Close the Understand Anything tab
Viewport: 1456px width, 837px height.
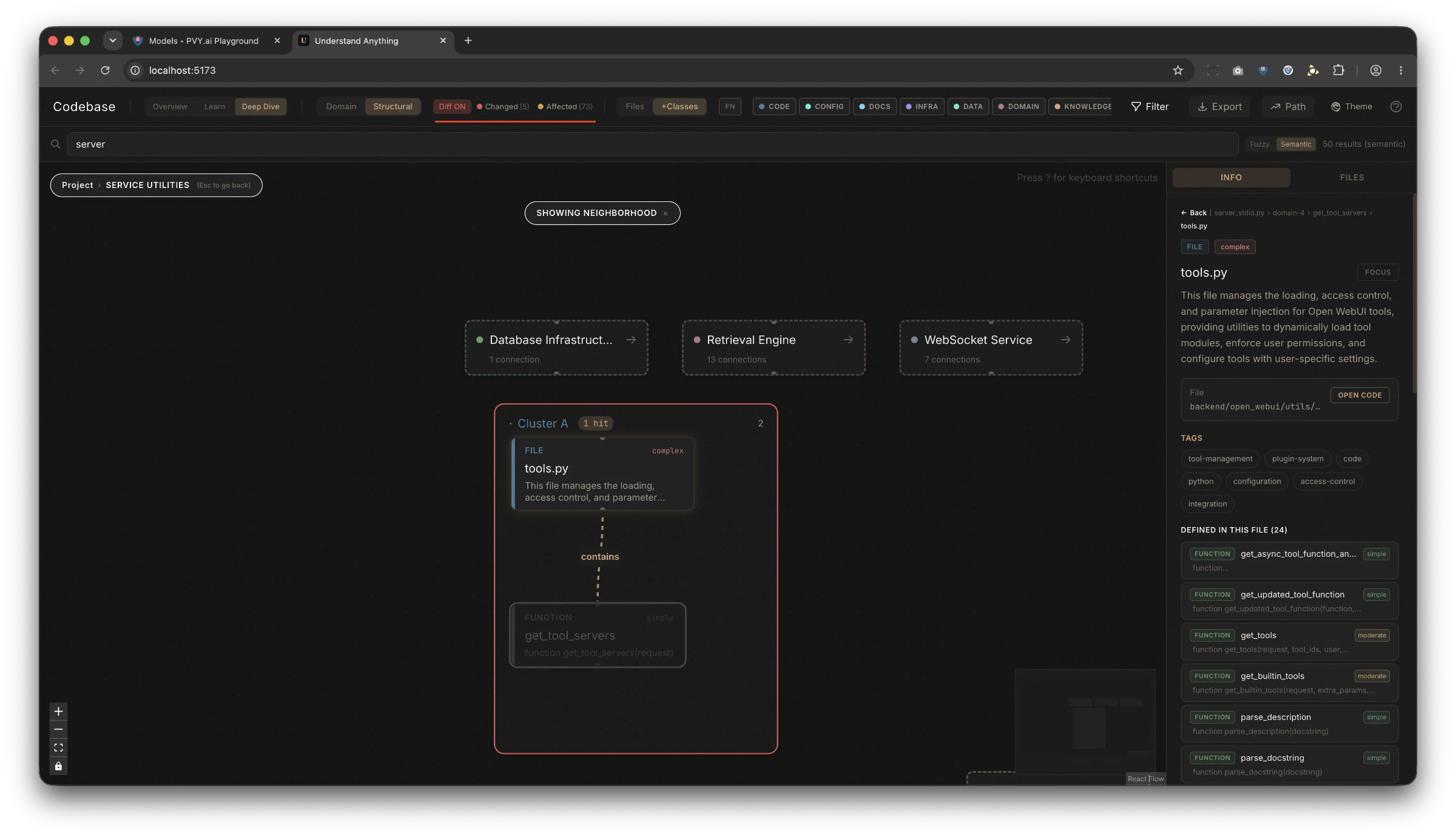click(443, 41)
